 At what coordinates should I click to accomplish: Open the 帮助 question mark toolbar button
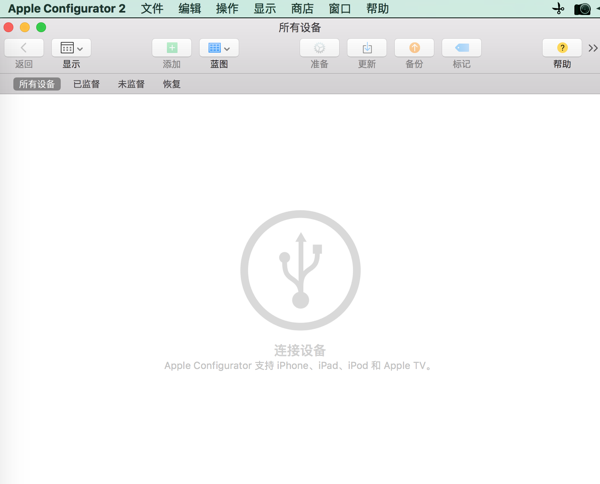click(x=562, y=48)
